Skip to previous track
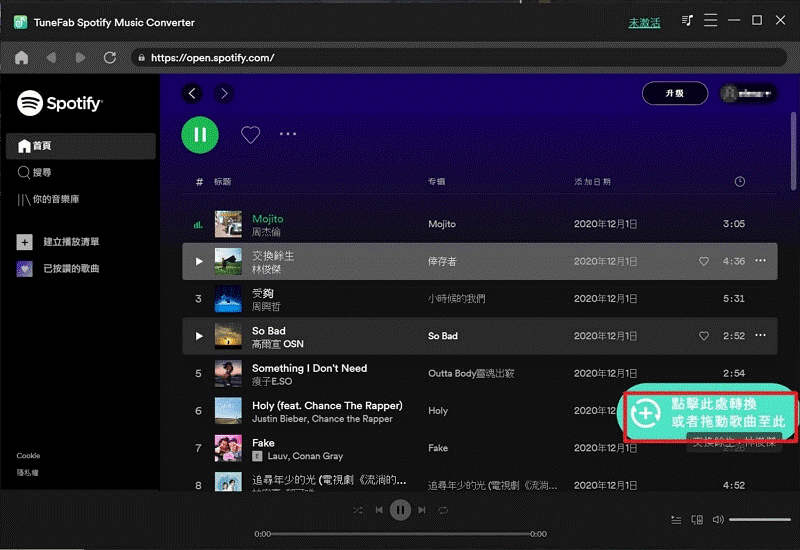 coord(379,510)
